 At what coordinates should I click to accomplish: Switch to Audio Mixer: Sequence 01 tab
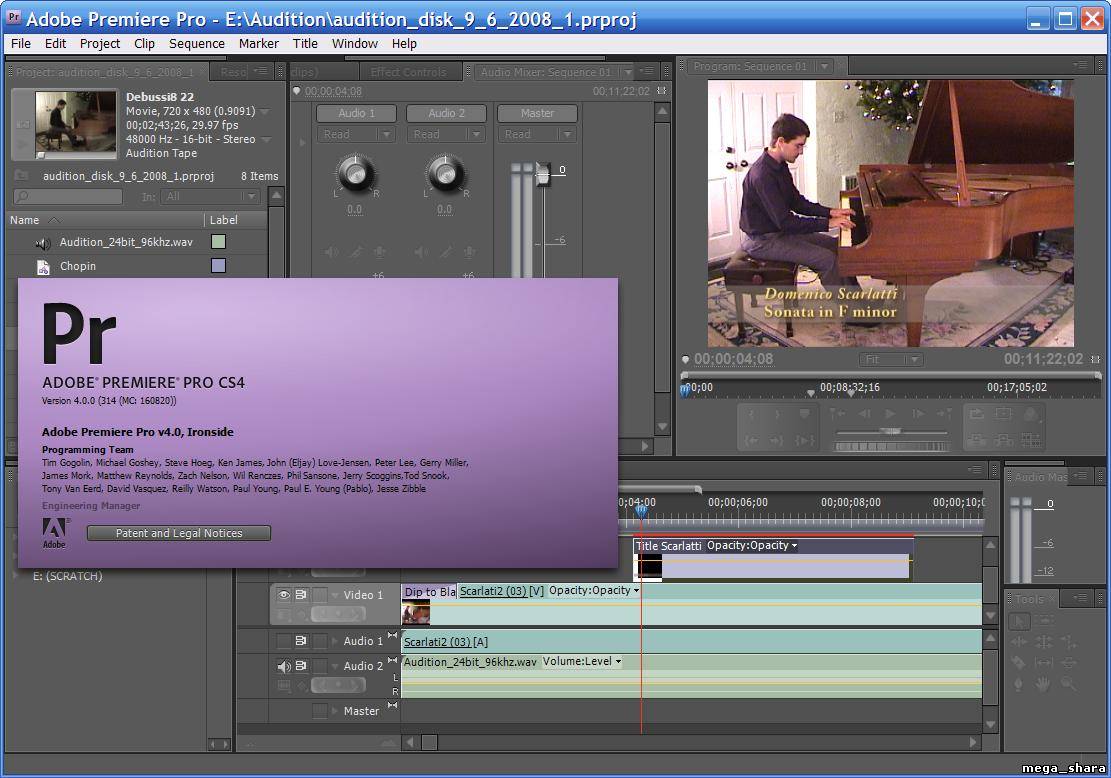[546, 72]
